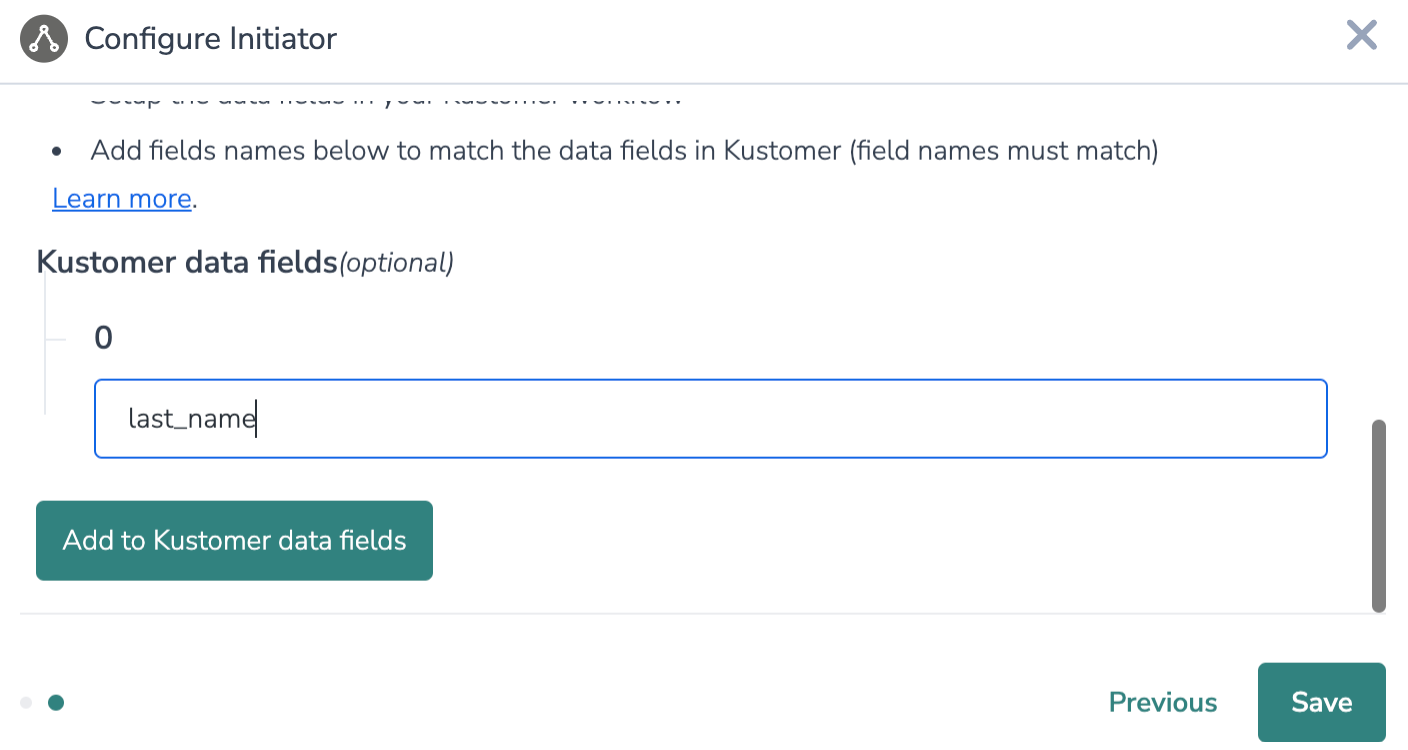
Task: Save the initiator configuration
Action: tap(1321, 702)
